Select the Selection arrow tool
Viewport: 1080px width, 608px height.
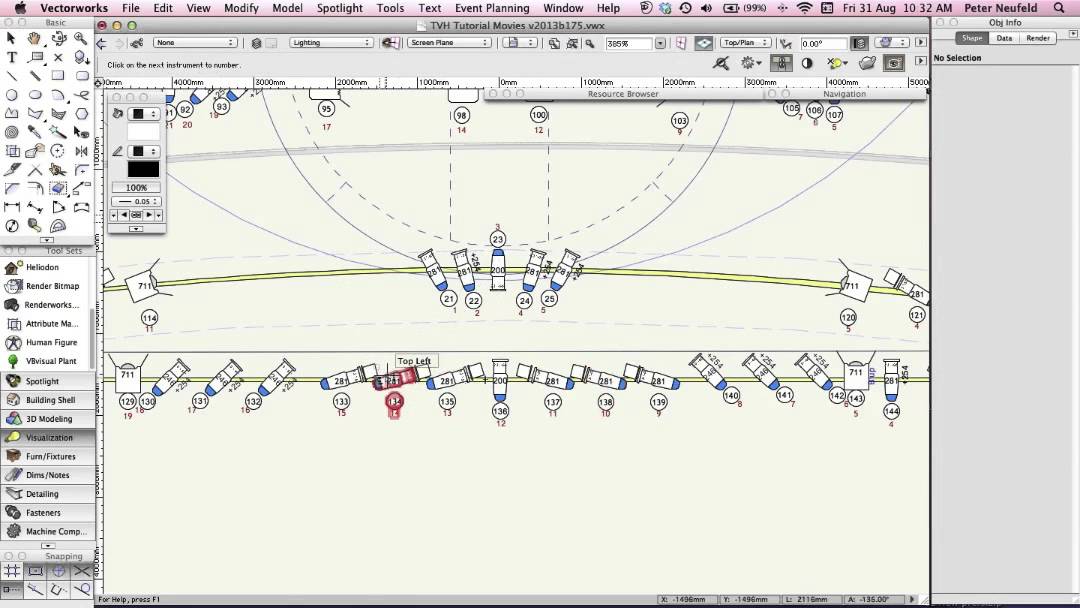click(x=12, y=39)
